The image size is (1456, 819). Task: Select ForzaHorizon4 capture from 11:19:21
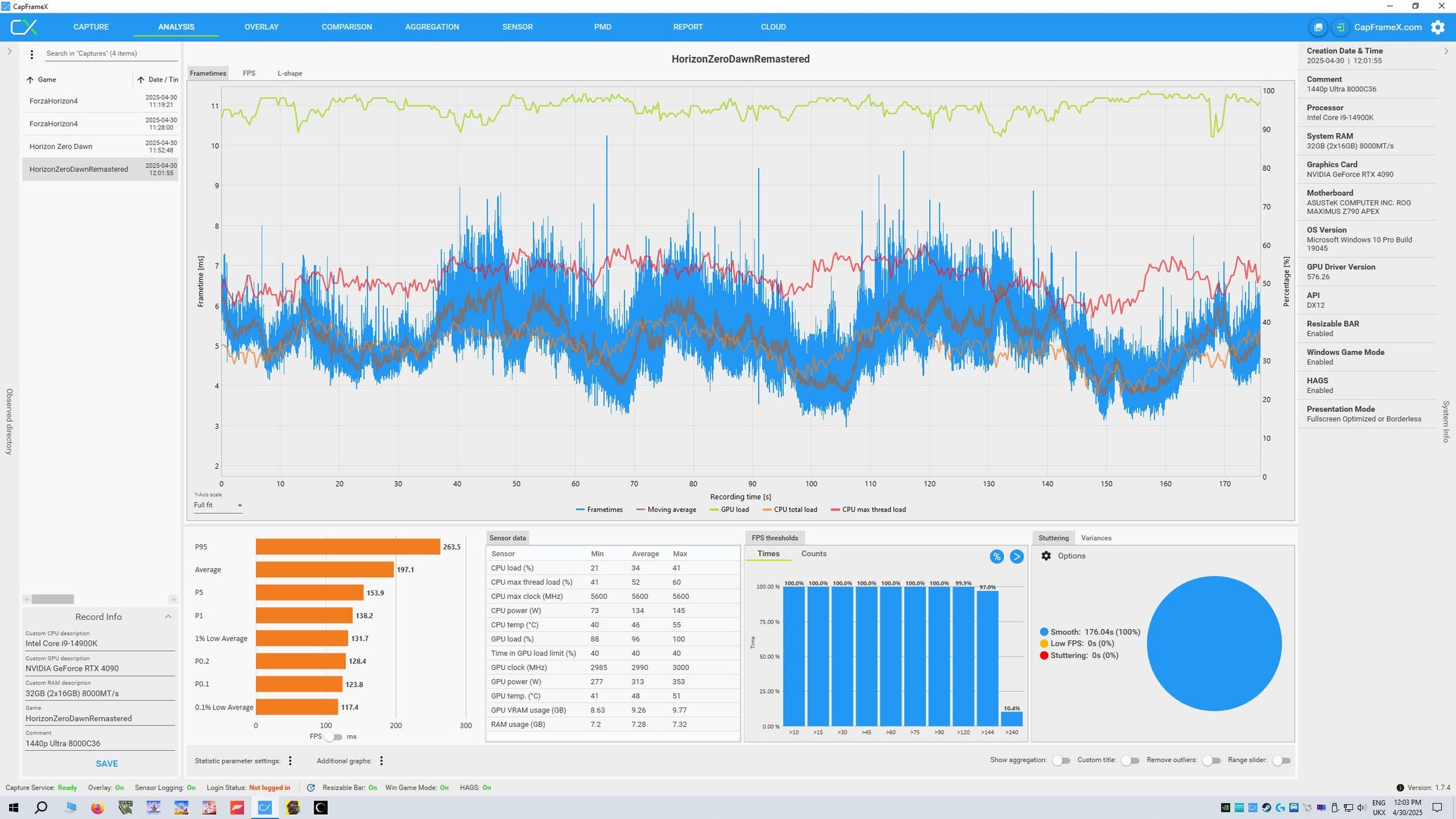[x=100, y=101]
